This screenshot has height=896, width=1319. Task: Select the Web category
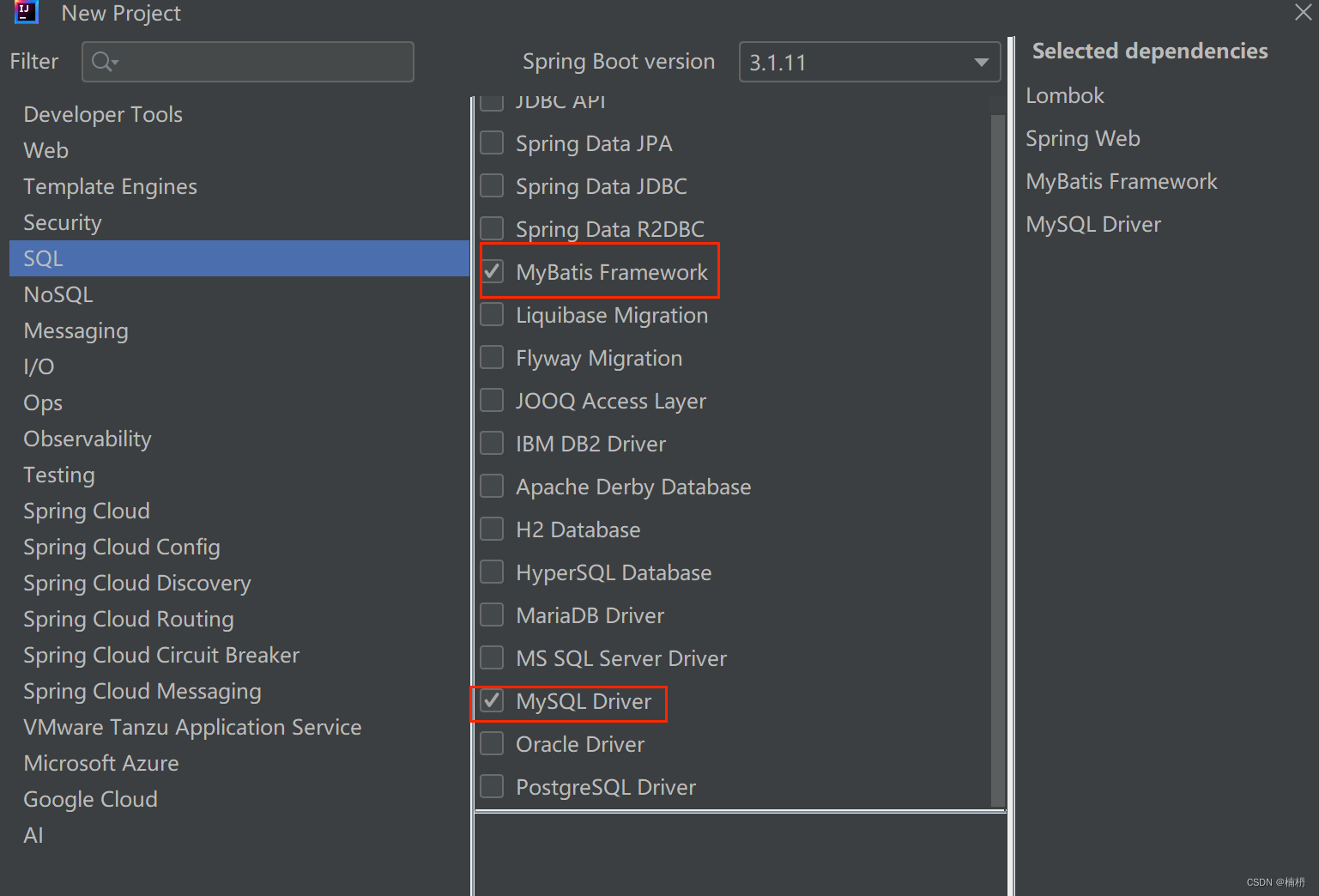coord(239,150)
